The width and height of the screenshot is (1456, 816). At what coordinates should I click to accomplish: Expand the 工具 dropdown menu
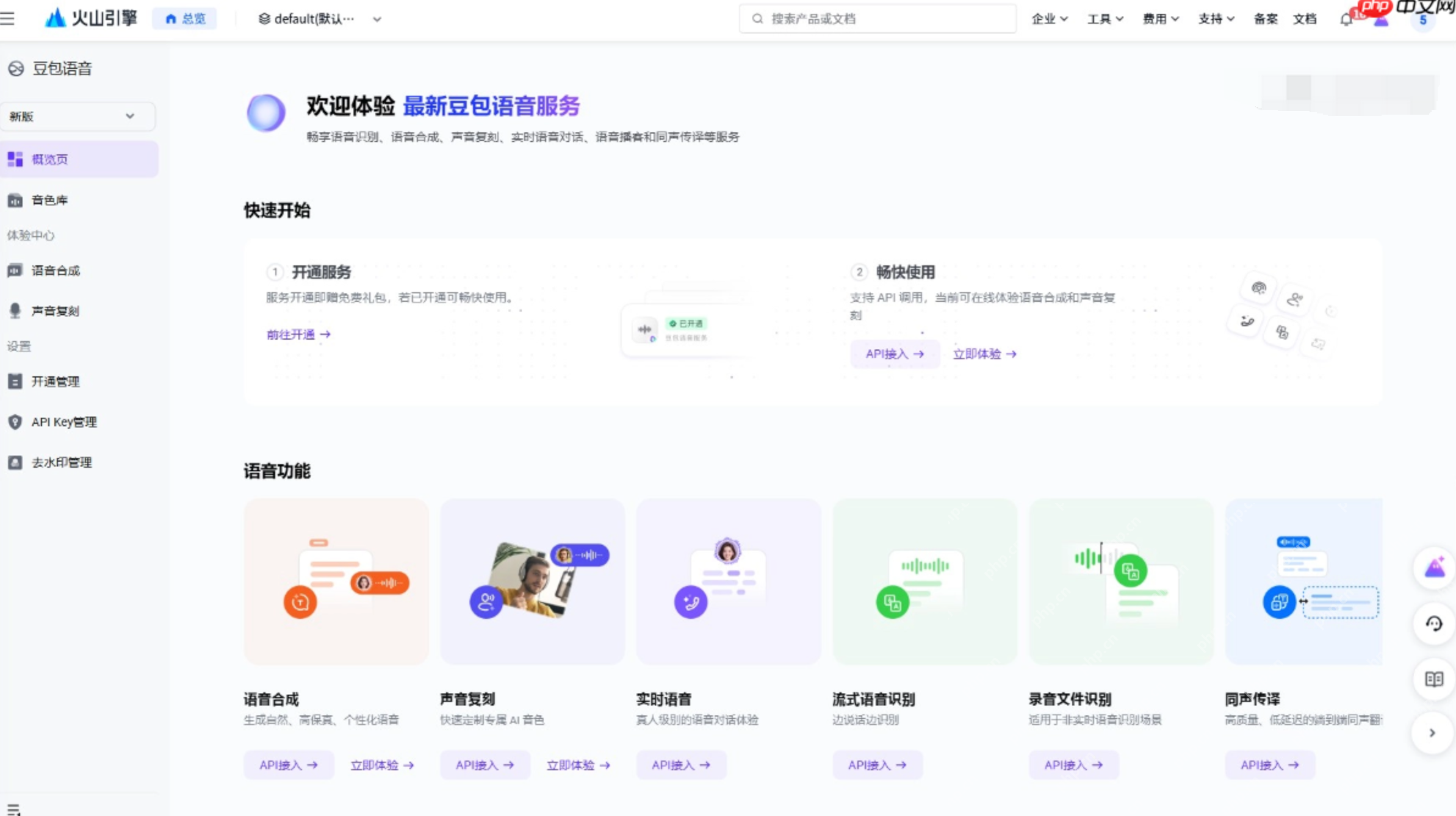tap(1103, 18)
